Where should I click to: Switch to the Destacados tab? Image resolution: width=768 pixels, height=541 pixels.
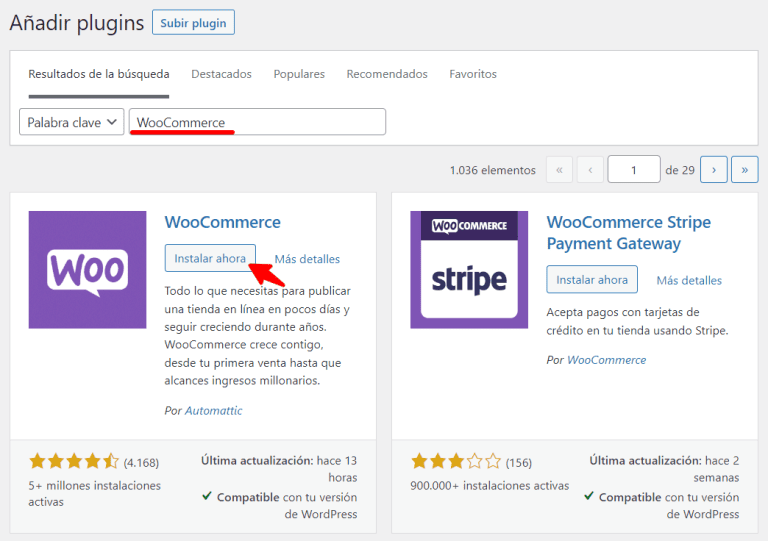coord(221,74)
